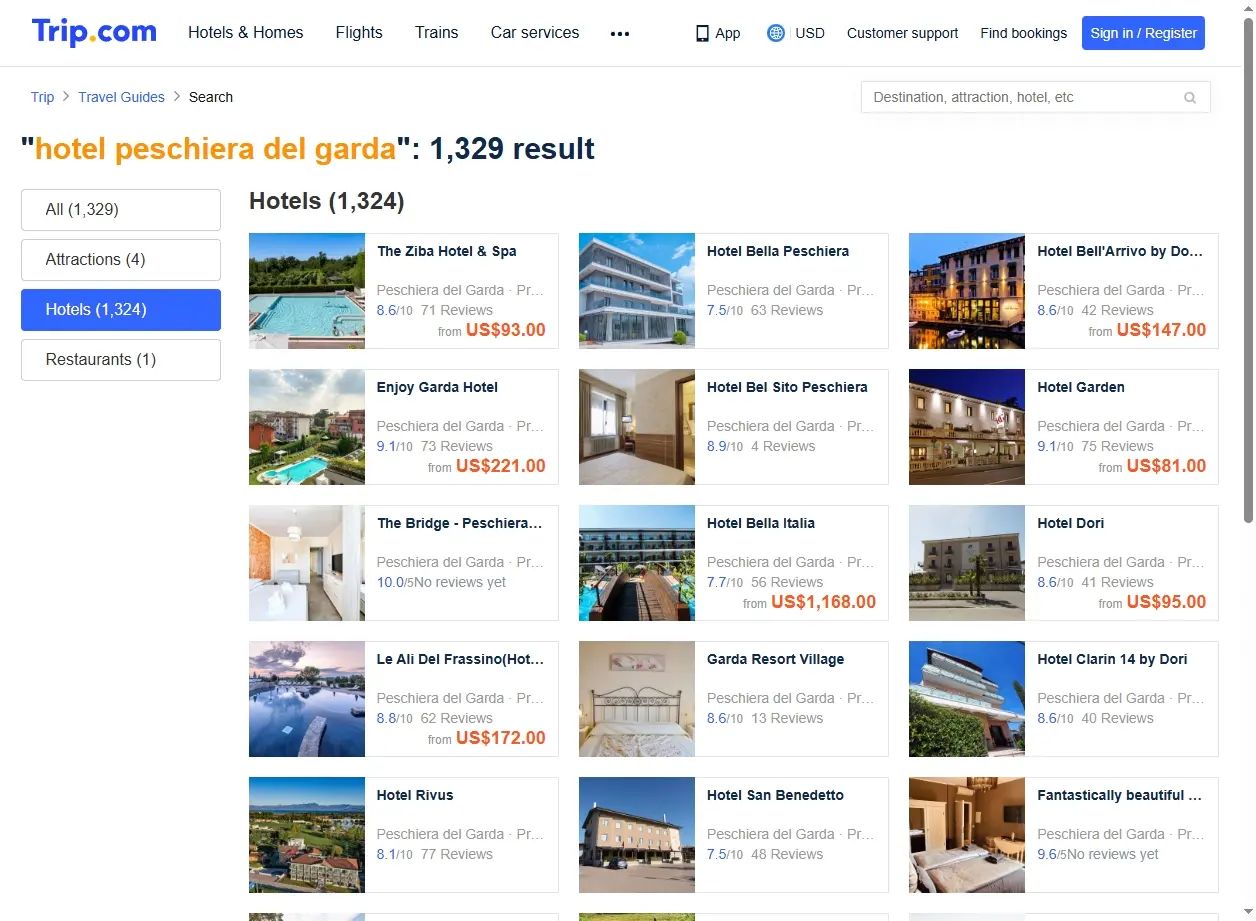Open Hotel Bell'Arrivo by Do... title
Image resolution: width=1256 pixels, height=921 pixels.
pos(1120,251)
